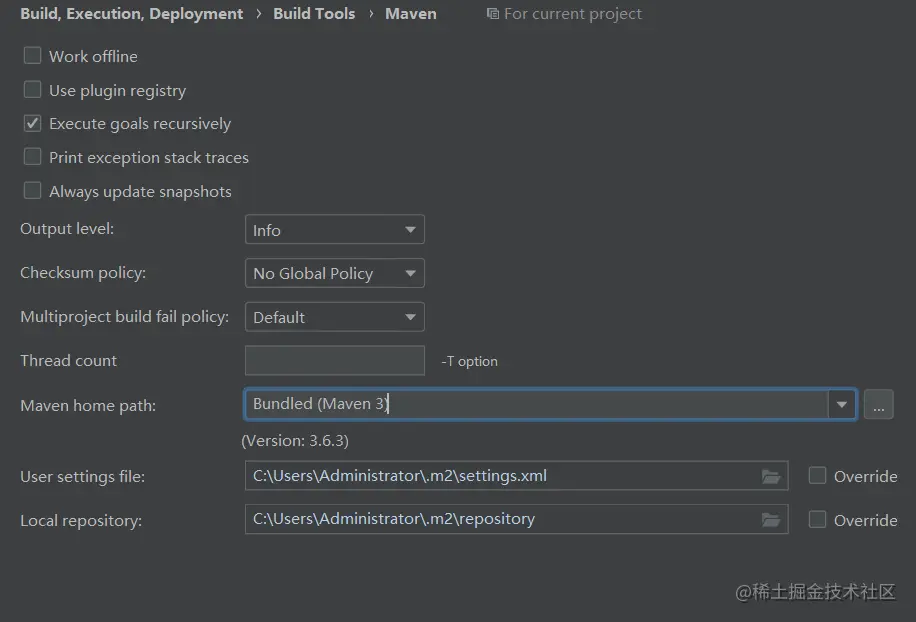Click the Local repository path field
Viewport: 916px width, 622px height.
pyautogui.click(x=500, y=519)
